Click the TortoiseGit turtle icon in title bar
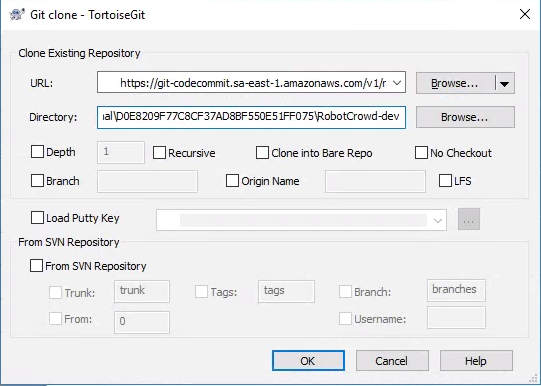541x386 pixels. (x=17, y=14)
